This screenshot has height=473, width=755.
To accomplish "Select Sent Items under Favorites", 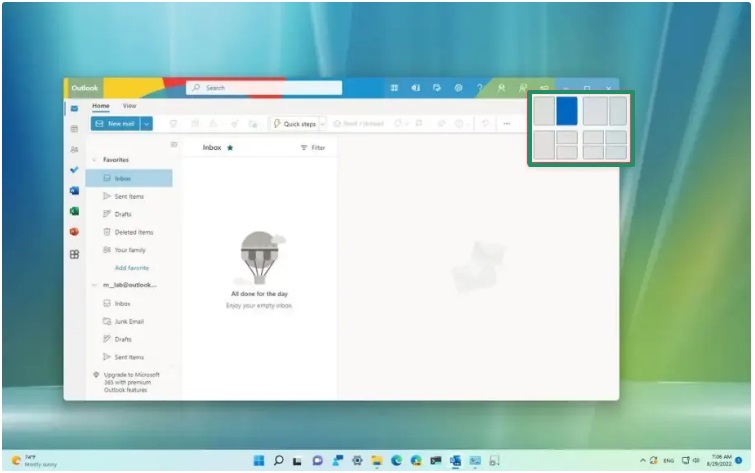I will (x=129, y=197).
